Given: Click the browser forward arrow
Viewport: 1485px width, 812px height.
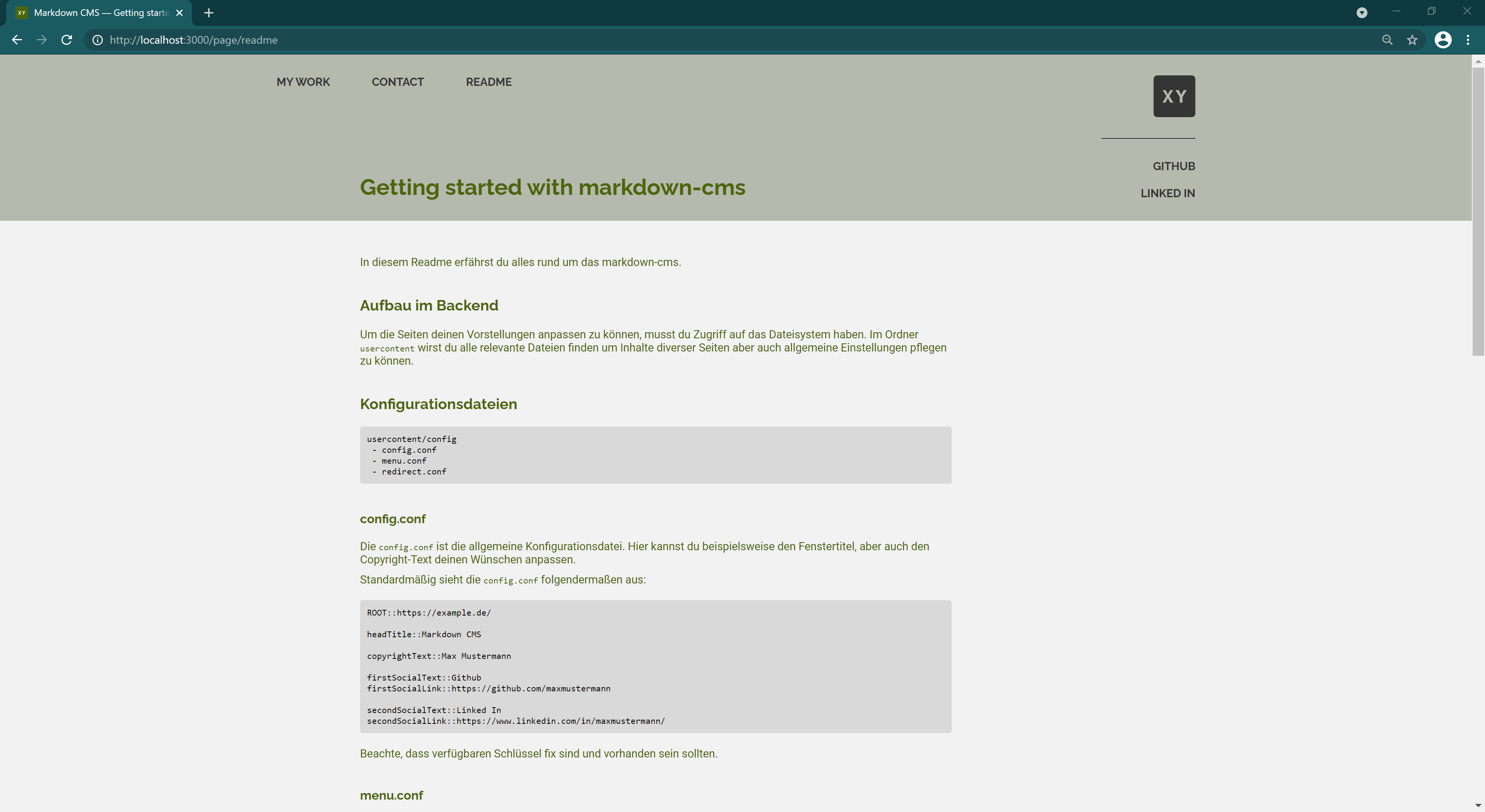Looking at the screenshot, I should [x=41, y=40].
